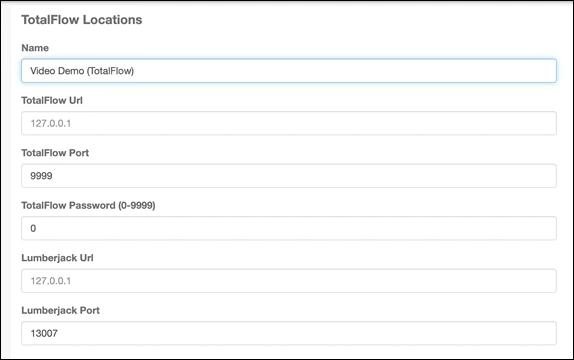Select the TotalFlow Port input box
This screenshot has height=360, width=574.
289,176
